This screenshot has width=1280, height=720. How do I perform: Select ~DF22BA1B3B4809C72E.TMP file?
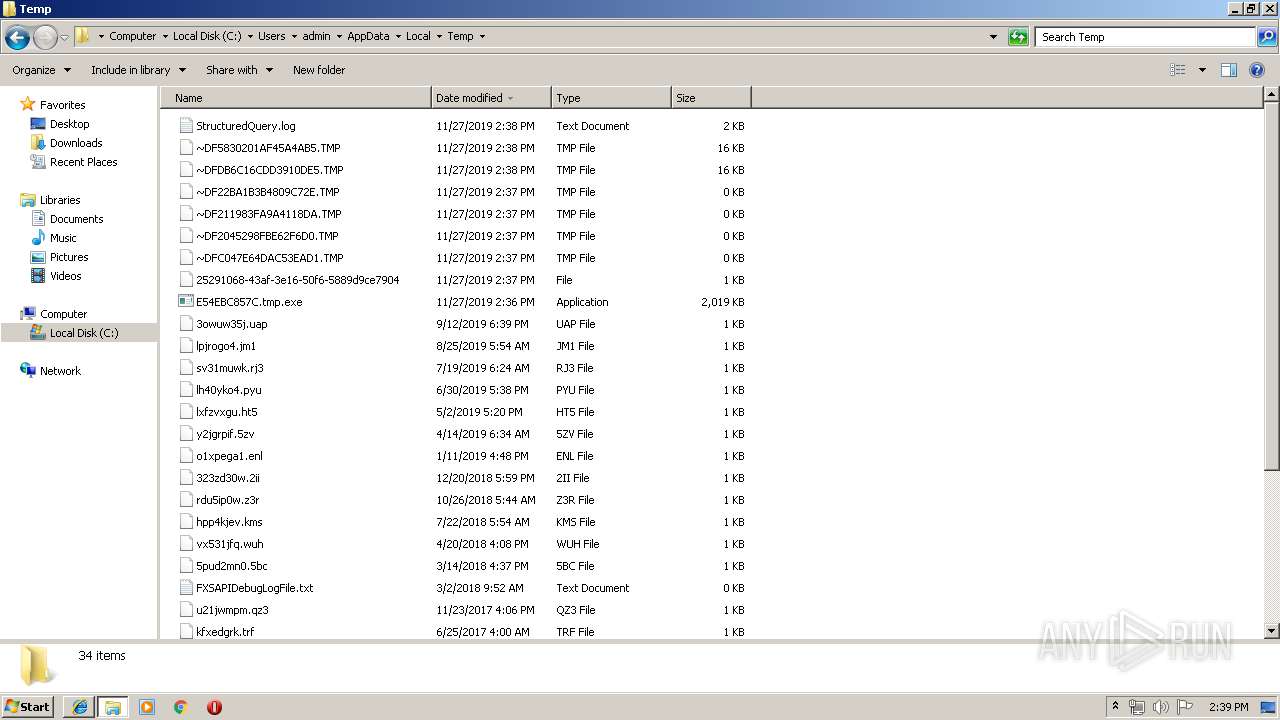pos(268,192)
